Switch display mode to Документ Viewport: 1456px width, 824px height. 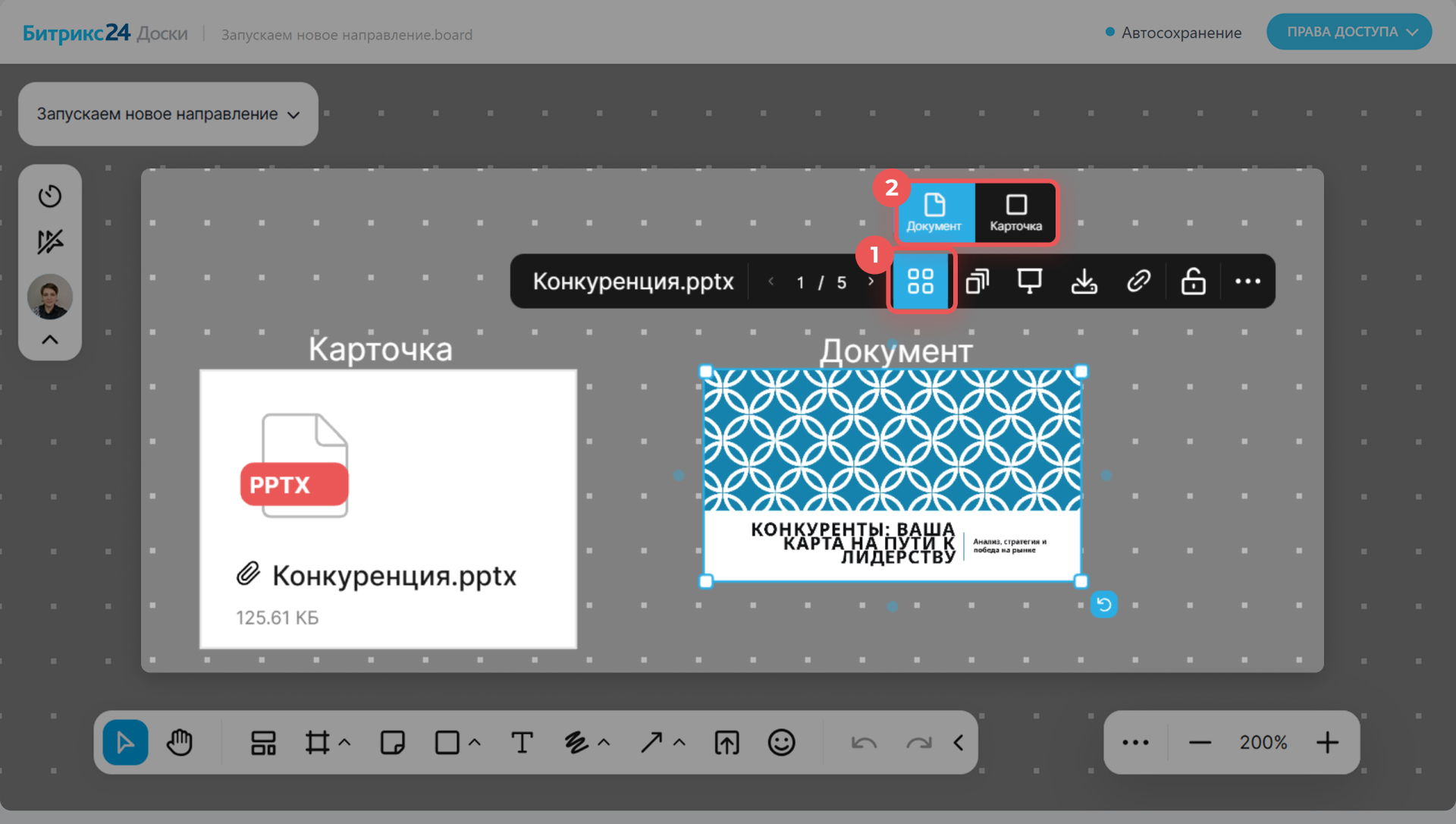(934, 212)
